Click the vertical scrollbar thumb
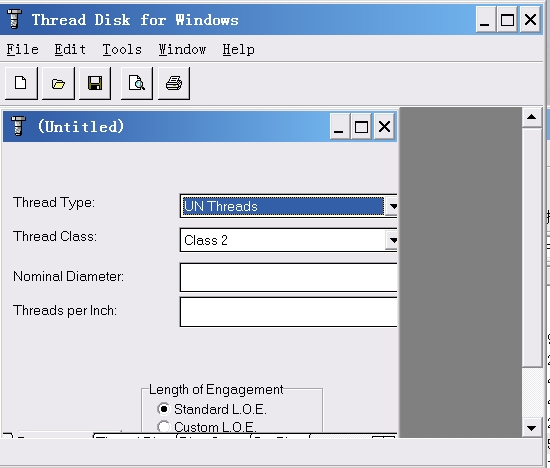This screenshot has height=468, width=550. [x=531, y=248]
